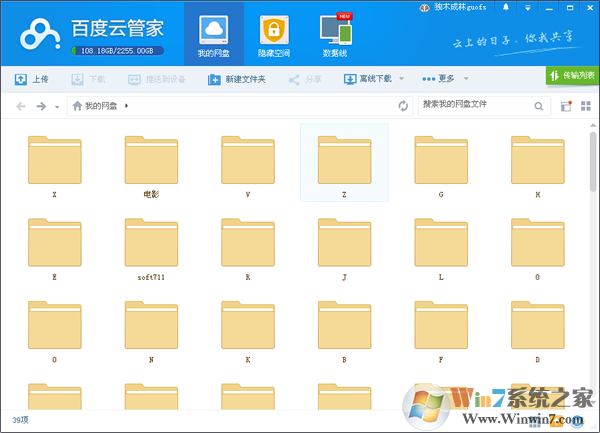Viewport: 600px width, 433px height.
Task: Open the main menu dropdown in title bar
Action: (x=528, y=8)
